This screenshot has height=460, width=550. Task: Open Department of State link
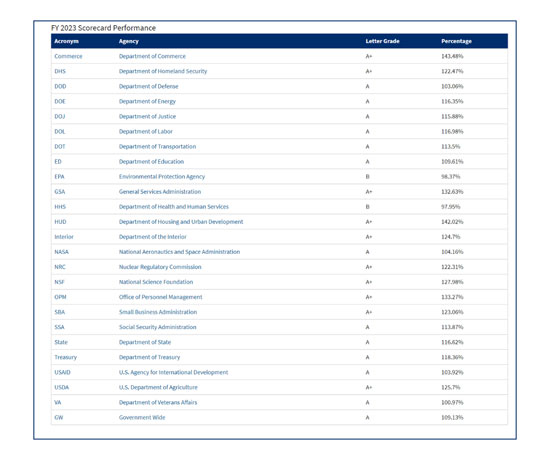(145, 343)
